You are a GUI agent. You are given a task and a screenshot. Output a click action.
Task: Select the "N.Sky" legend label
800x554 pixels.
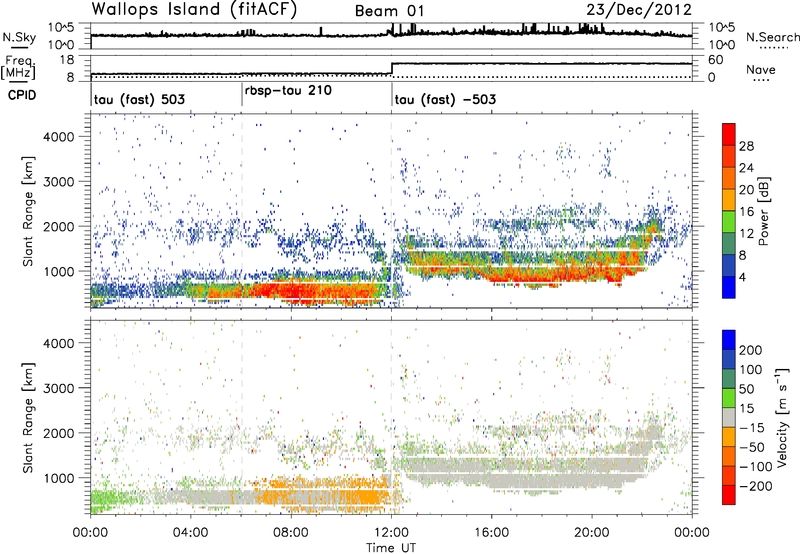[19, 37]
